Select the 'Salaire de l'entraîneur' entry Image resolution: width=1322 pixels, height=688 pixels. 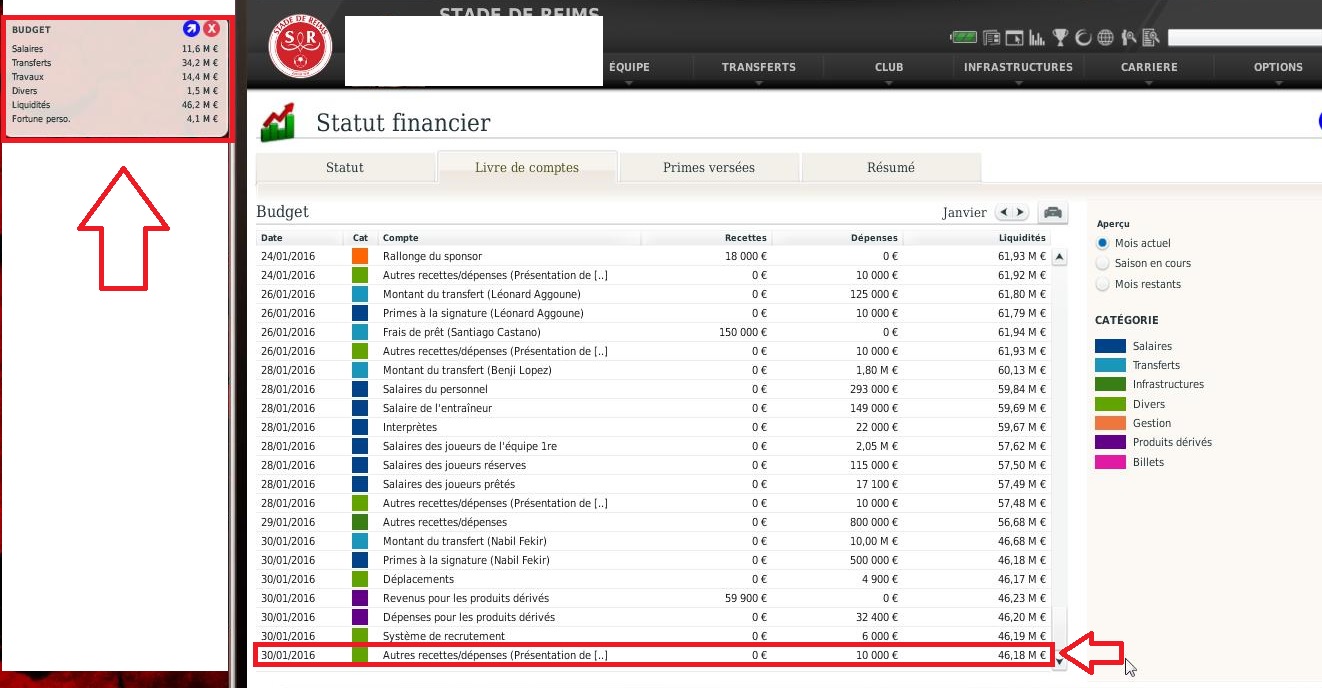[x=437, y=408]
